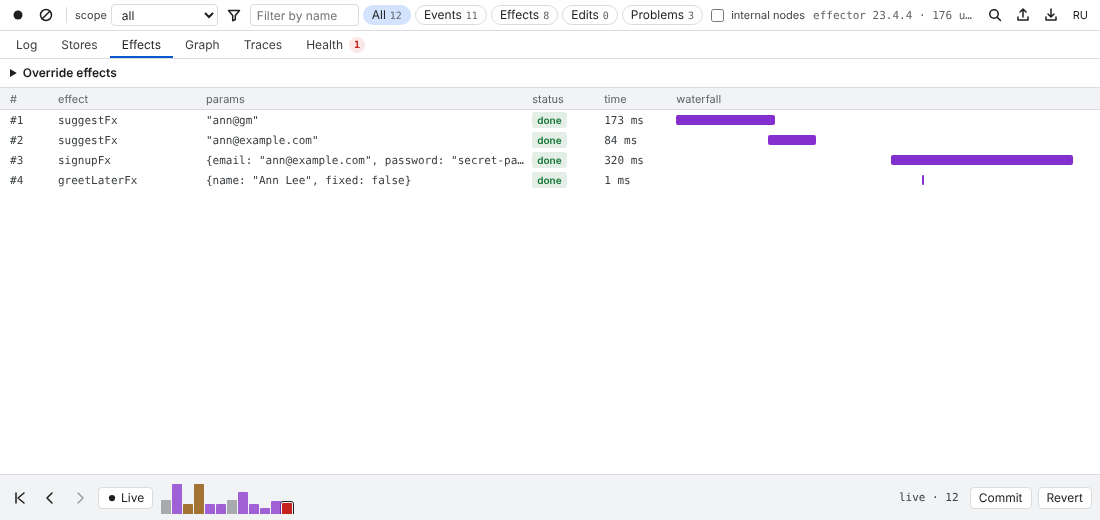Open the scope dropdown set to all
1100x520 pixels.
[165, 15]
